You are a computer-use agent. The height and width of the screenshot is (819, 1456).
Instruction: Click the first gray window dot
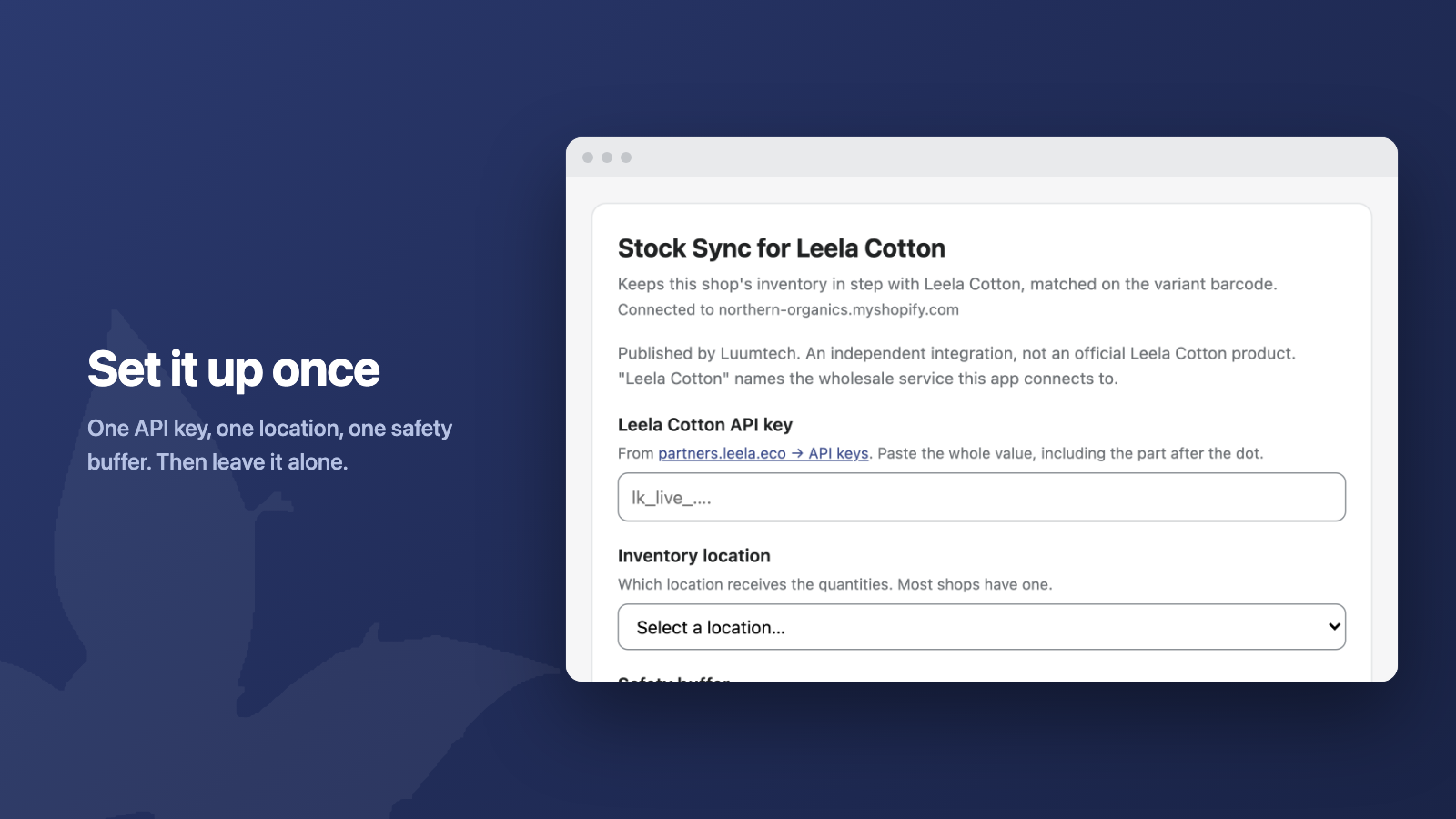coord(588,157)
